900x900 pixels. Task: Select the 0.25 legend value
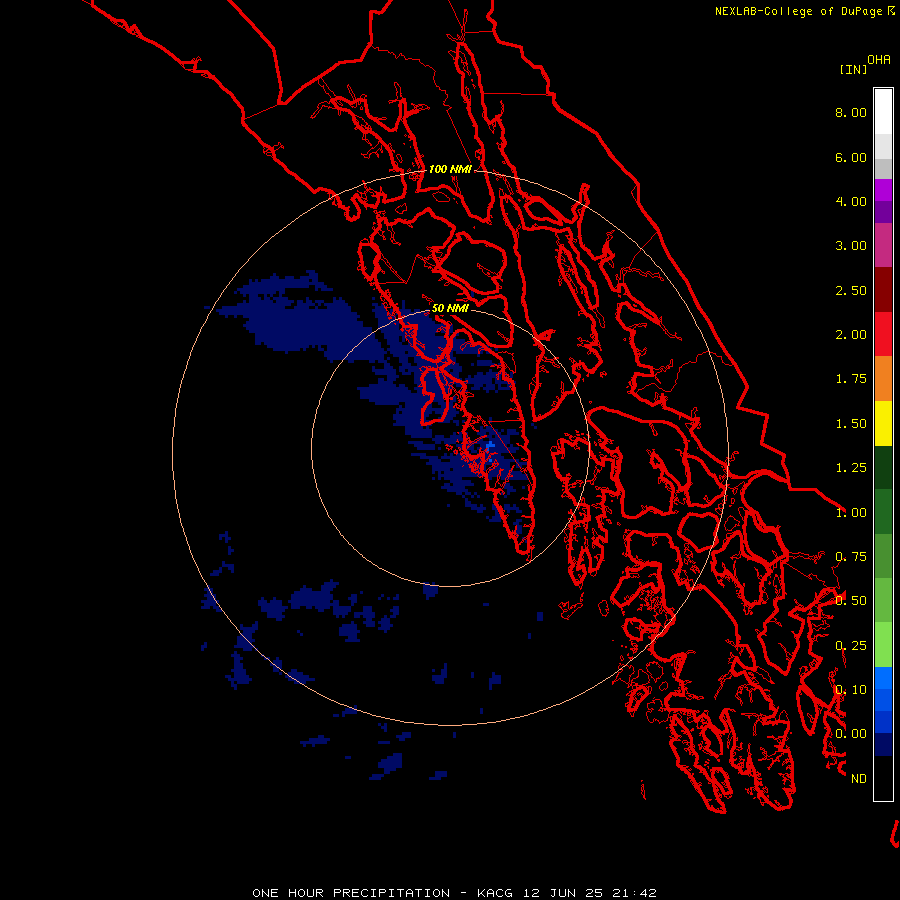[x=851, y=646]
